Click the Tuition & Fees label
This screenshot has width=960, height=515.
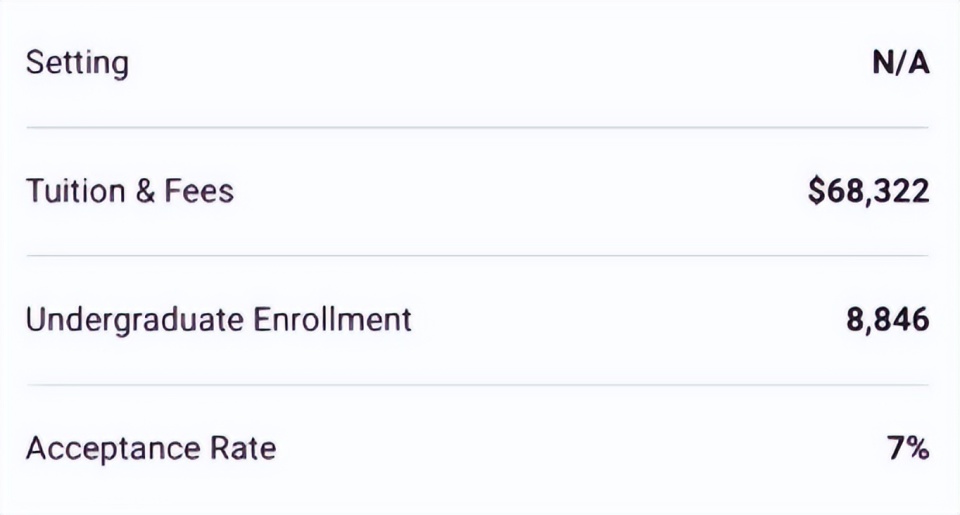130,190
